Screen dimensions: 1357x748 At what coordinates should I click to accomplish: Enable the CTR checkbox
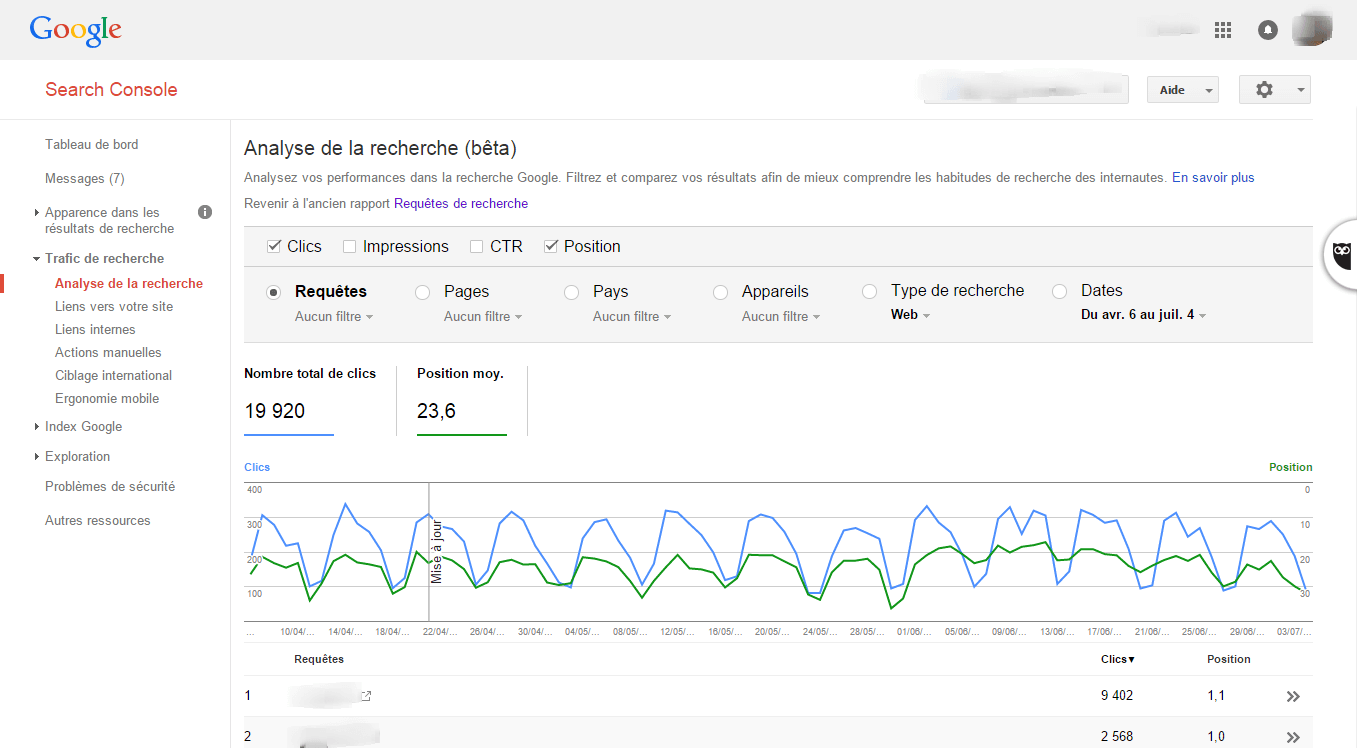pos(477,247)
